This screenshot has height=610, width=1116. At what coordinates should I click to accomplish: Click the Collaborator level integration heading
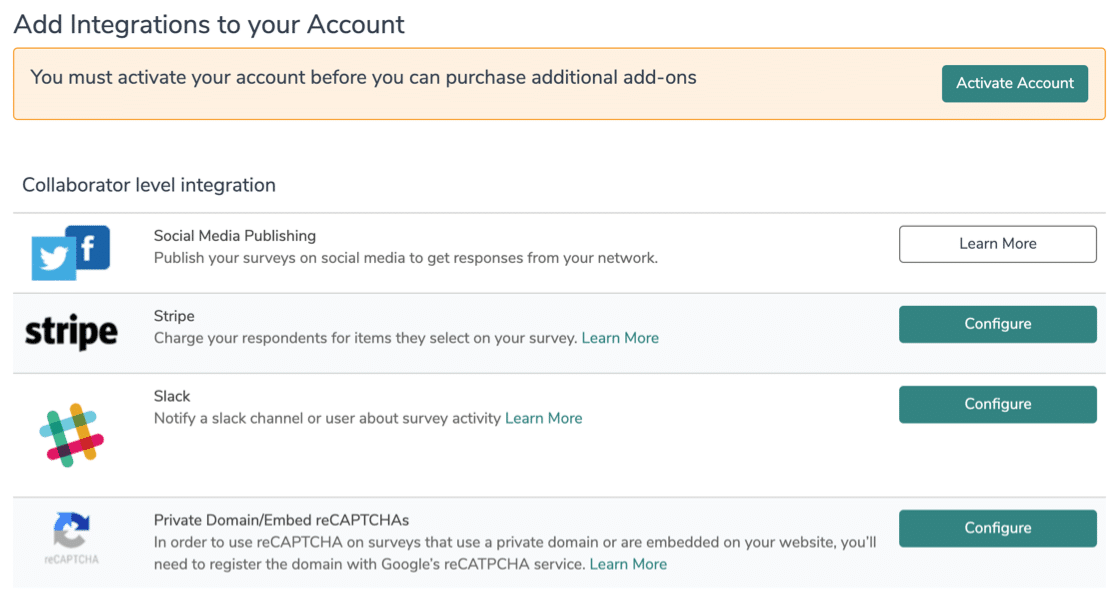tap(149, 185)
